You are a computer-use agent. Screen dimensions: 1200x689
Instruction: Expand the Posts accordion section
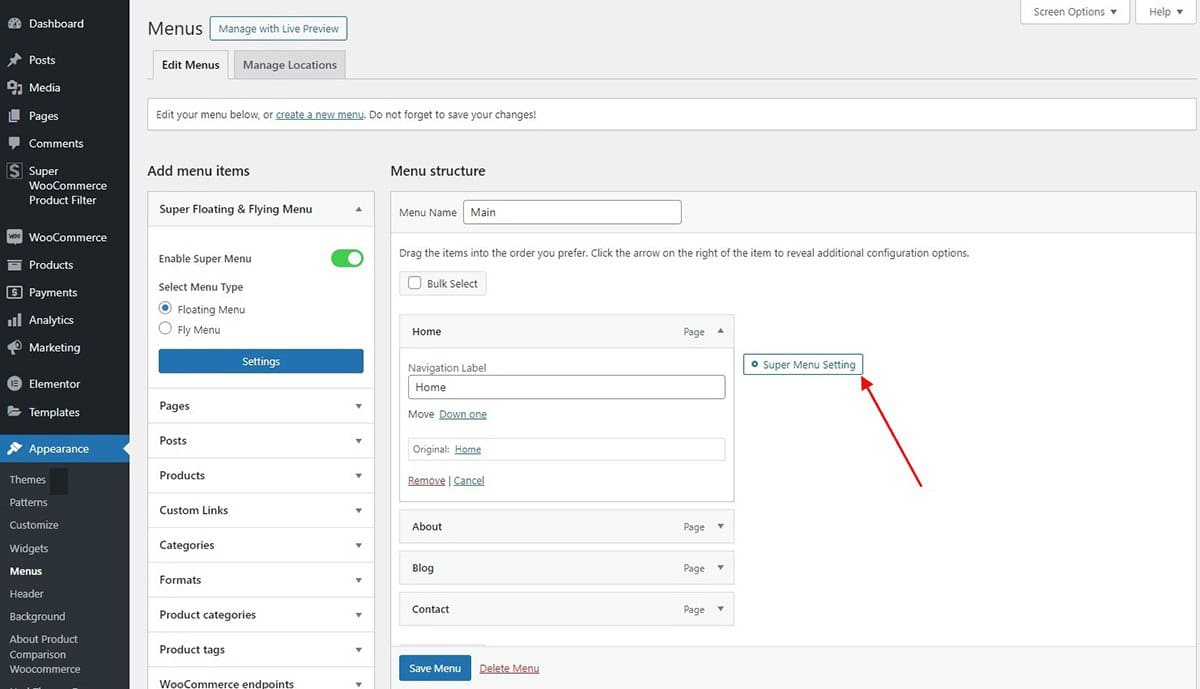[358, 441]
